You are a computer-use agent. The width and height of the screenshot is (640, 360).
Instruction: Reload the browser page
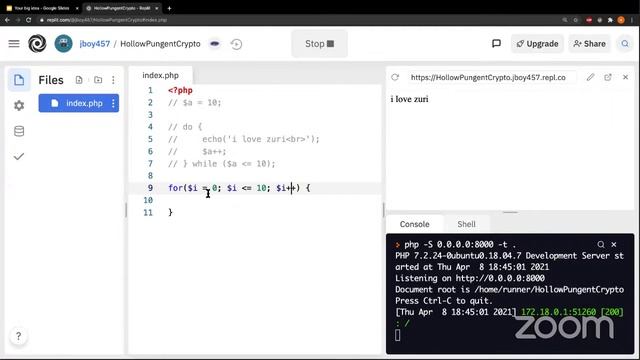click(28, 20)
